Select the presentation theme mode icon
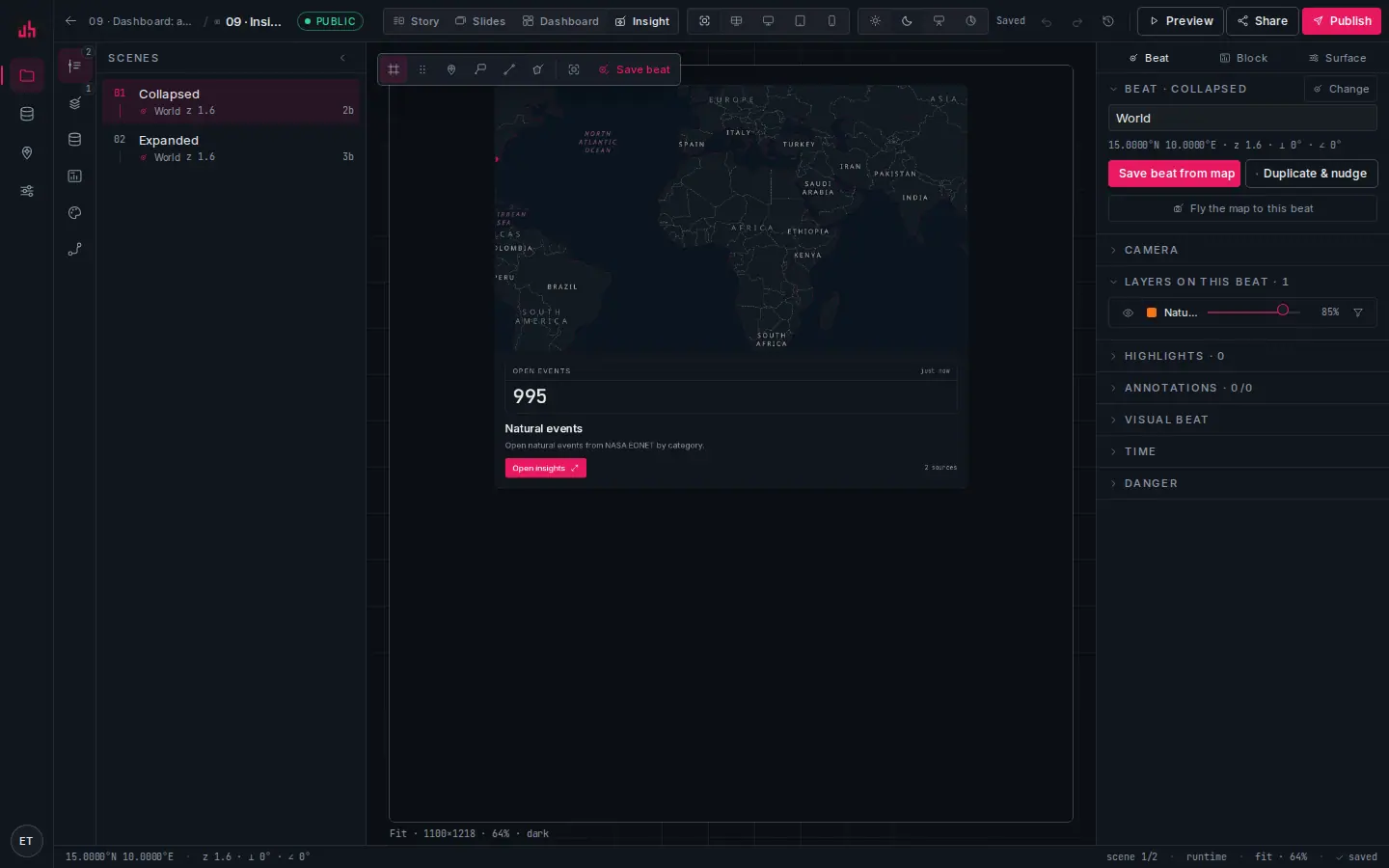This screenshot has width=1389, height=868. 939,20
